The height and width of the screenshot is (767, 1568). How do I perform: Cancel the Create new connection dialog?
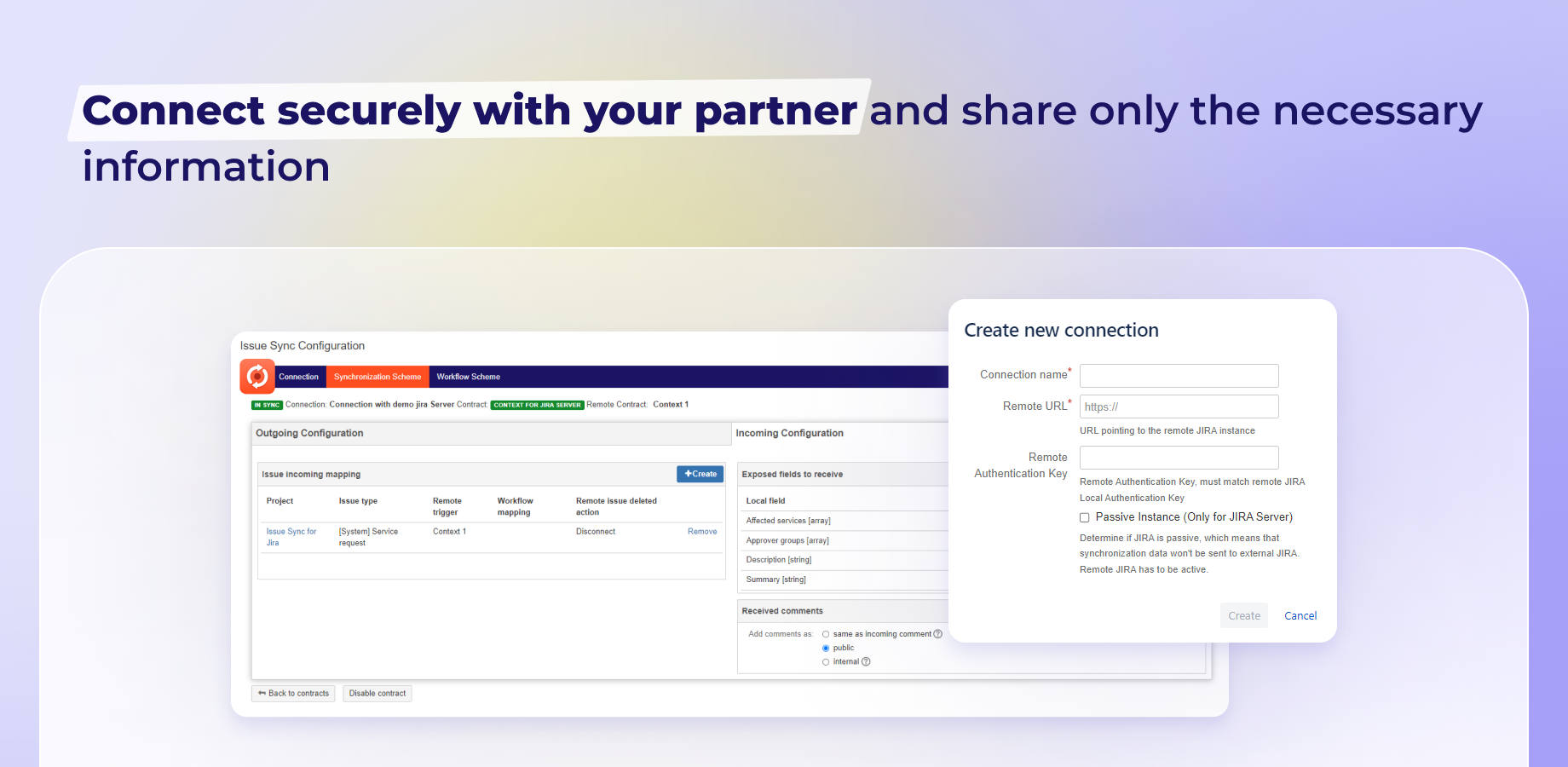[x=1300, y=615]
